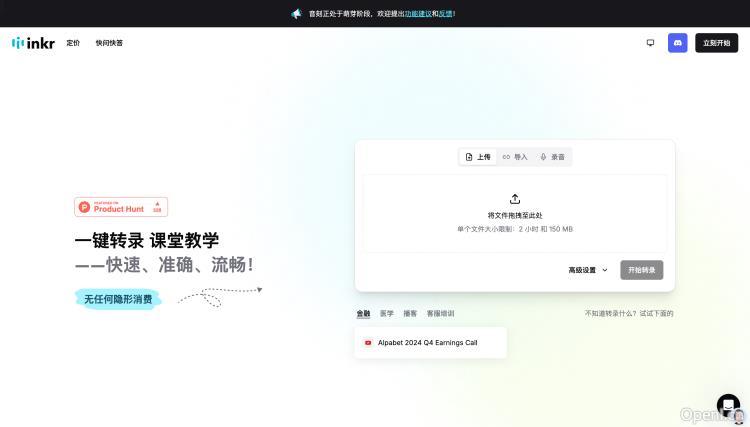Click the file size limit text
The width and height of the screenshot is (750, 427).
(x=515, y=229)
